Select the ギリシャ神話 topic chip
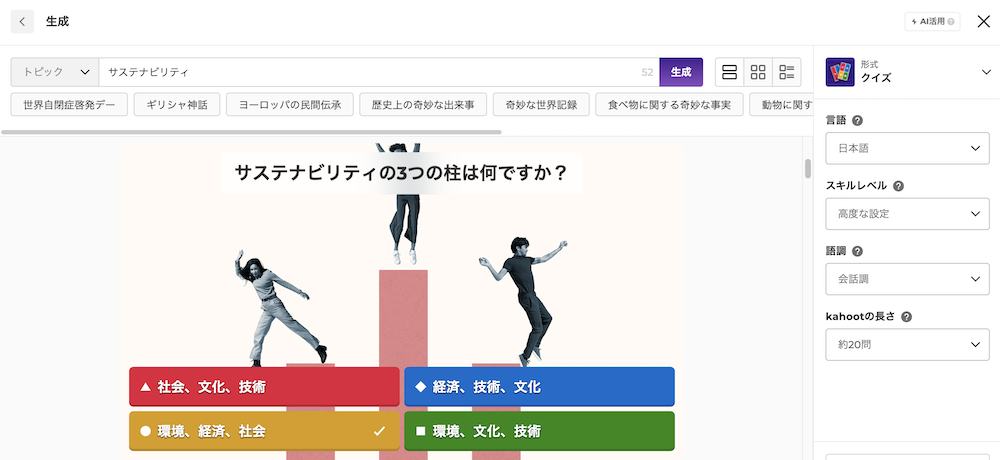Viewport: 1000px width, 460px height. pos(177,105)
